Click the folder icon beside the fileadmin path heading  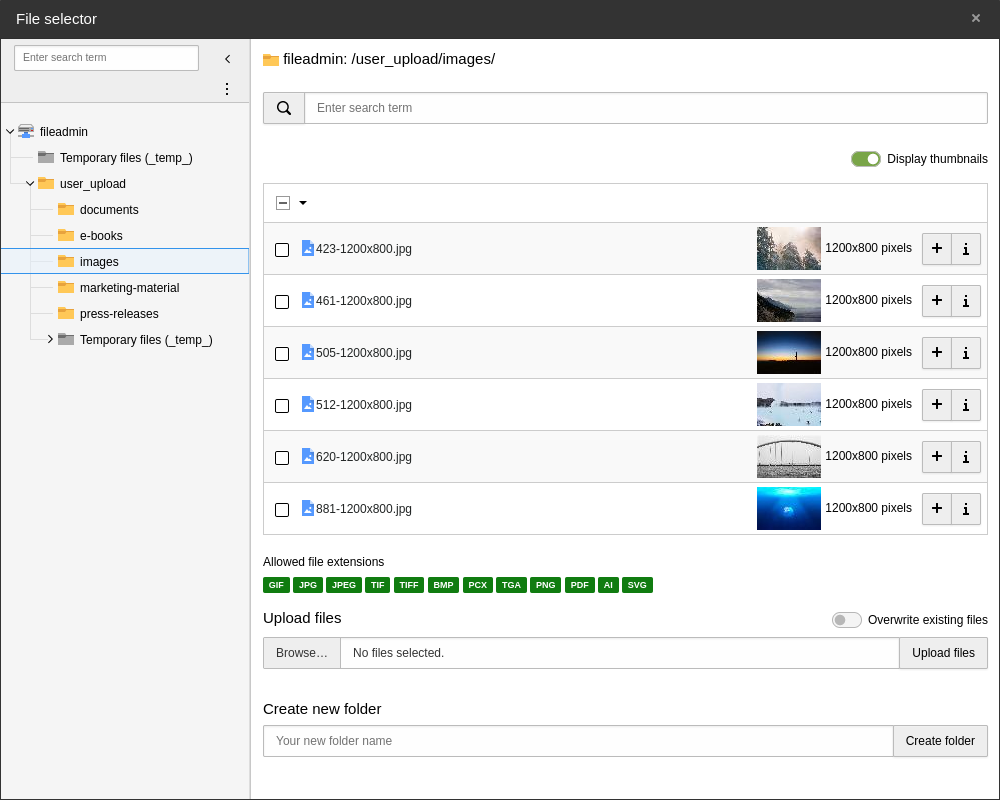271,60
